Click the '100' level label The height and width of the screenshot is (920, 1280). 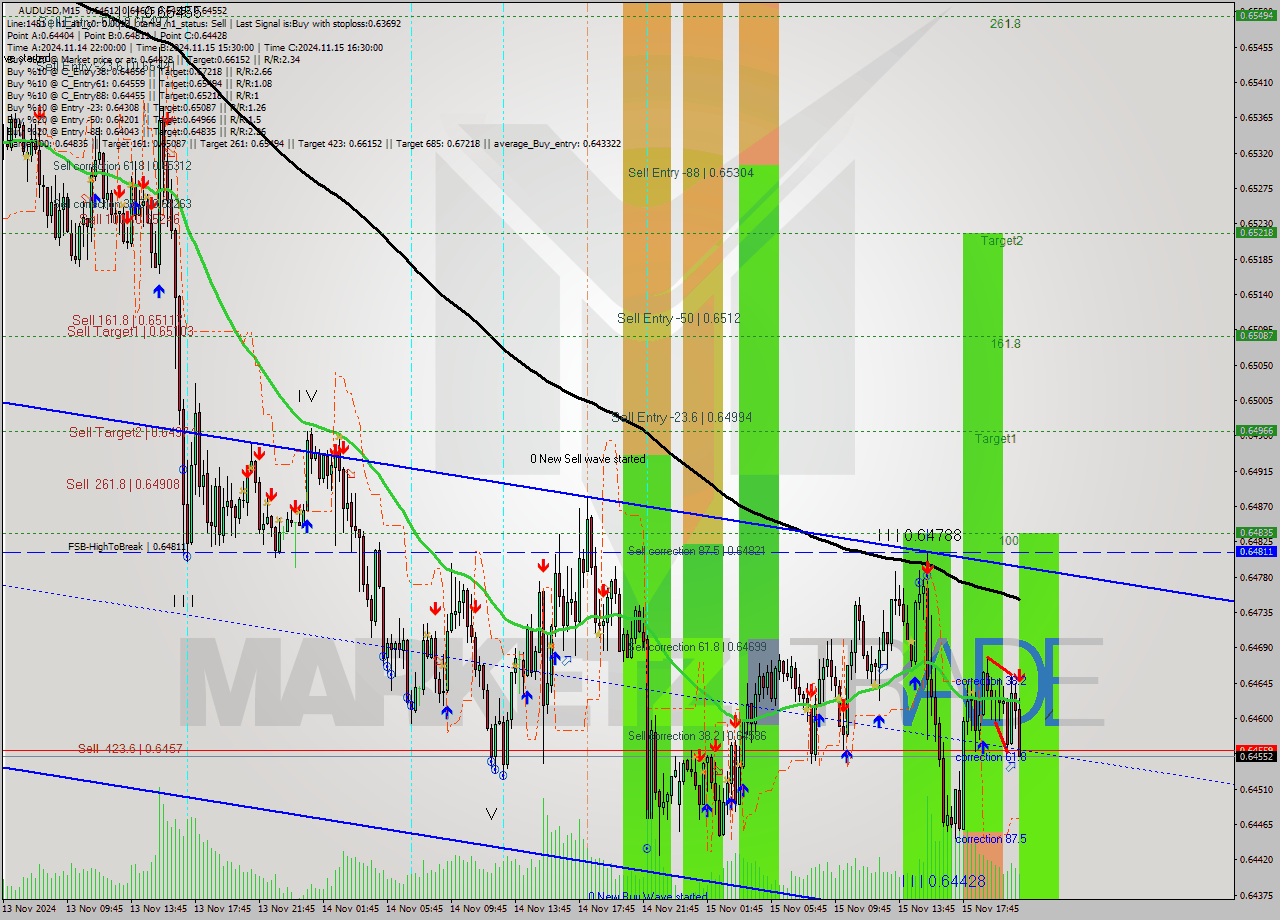(x=1009, y=540)
